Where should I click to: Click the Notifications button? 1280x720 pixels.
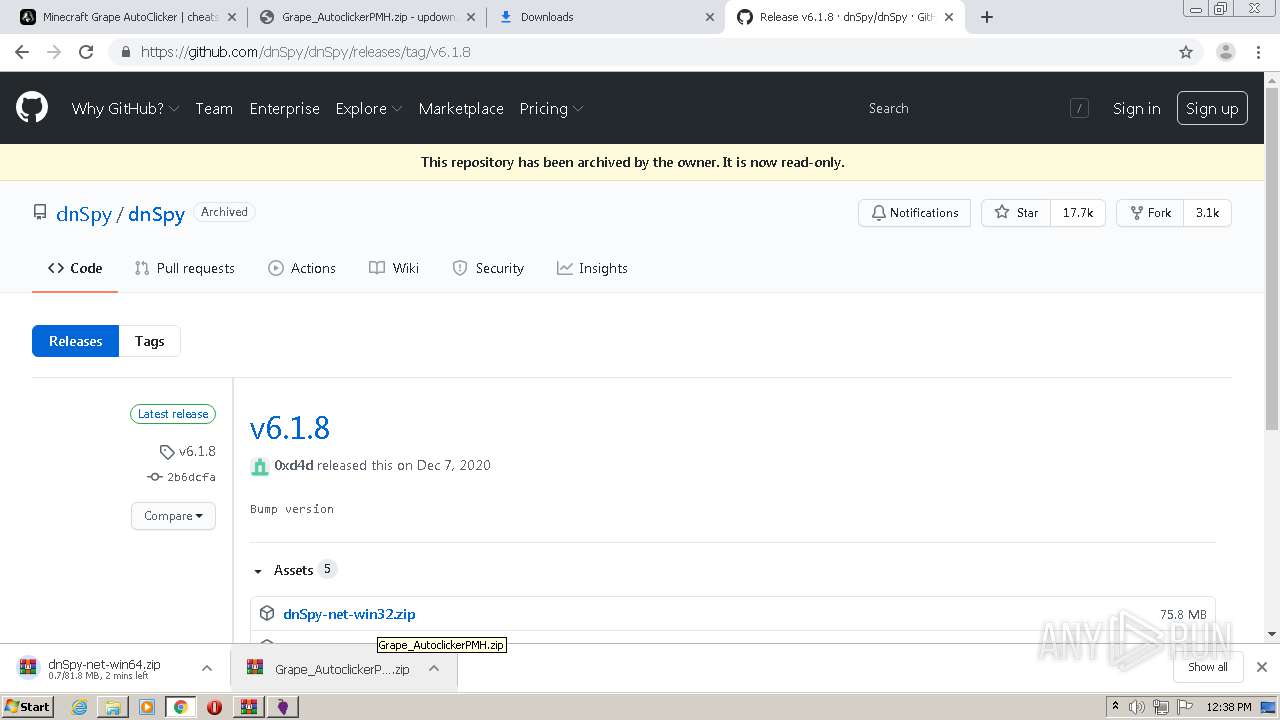tap(914, 213)
